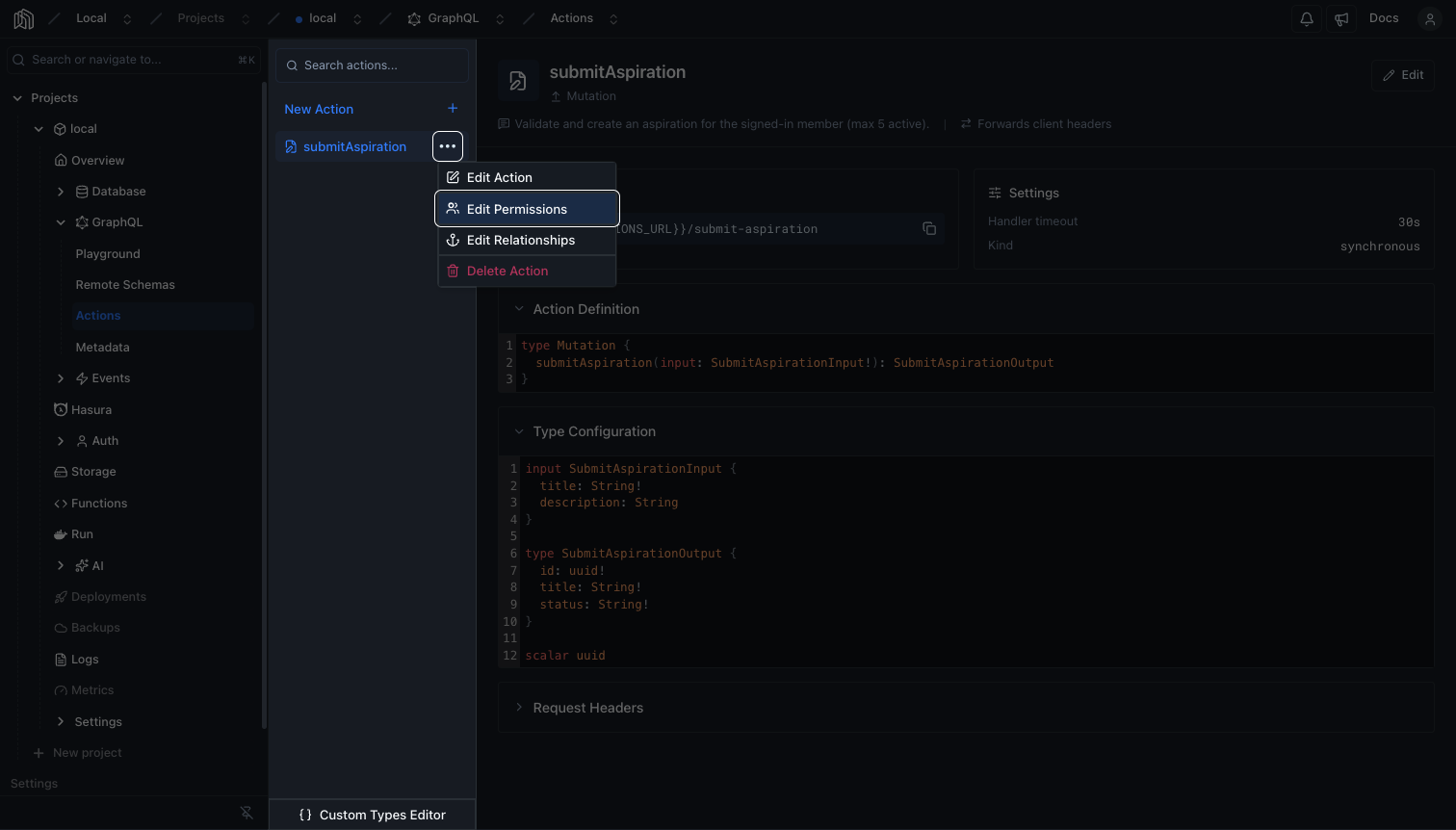Click the Search or navigate field

134,60
